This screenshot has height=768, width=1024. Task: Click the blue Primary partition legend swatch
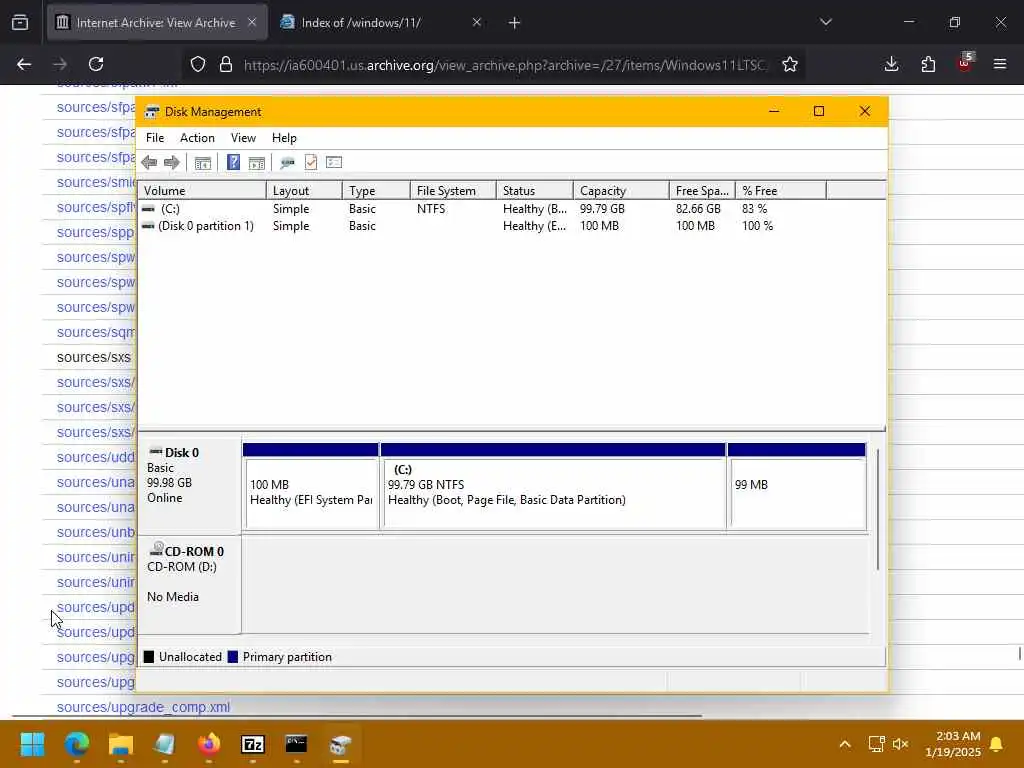coord(232,657)
